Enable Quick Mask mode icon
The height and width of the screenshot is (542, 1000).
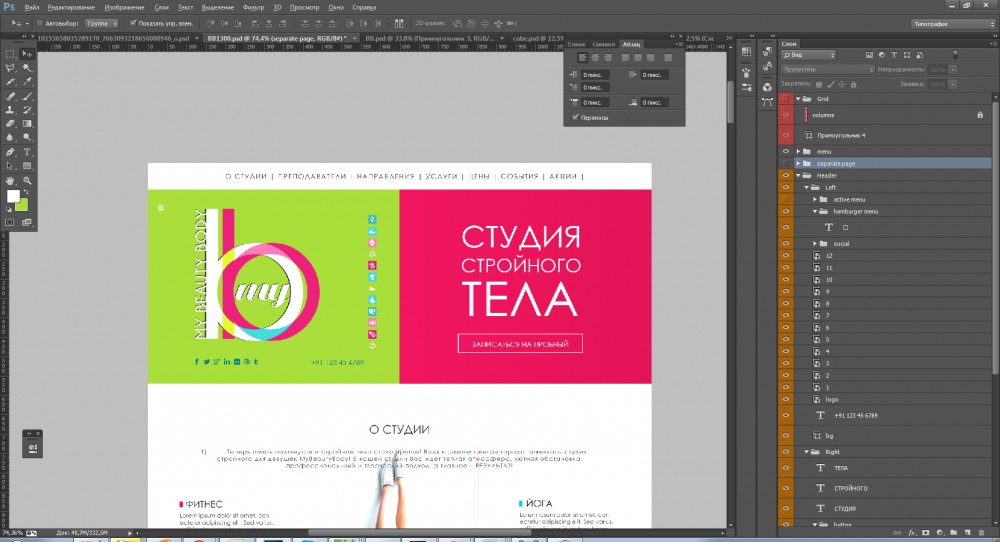click(x=10, y=223)
